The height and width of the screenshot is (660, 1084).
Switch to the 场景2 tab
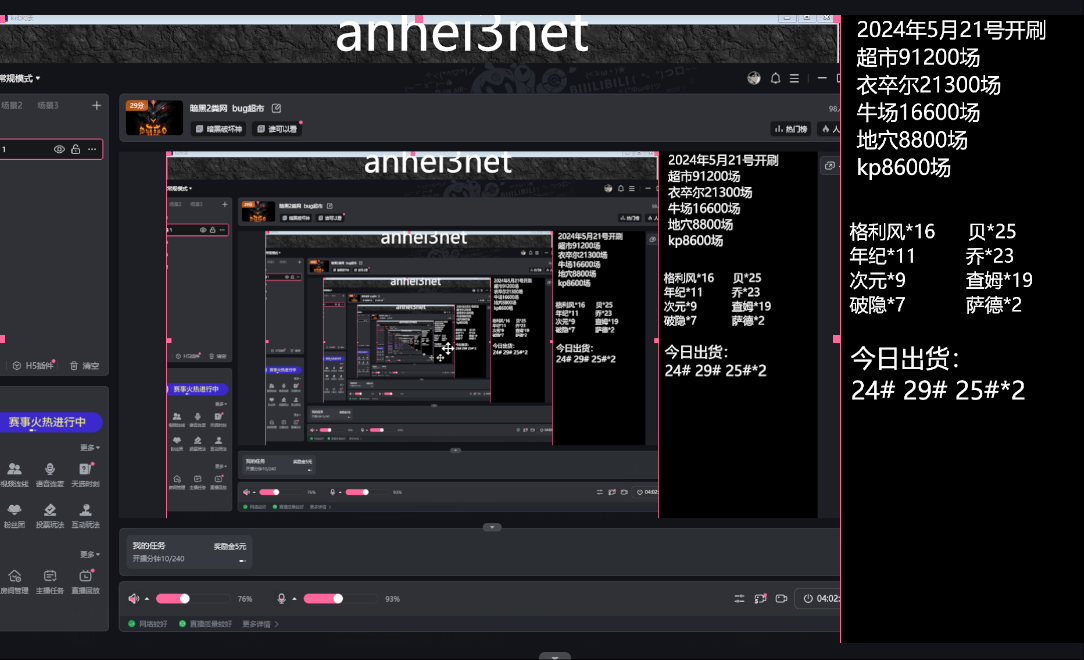12,105
